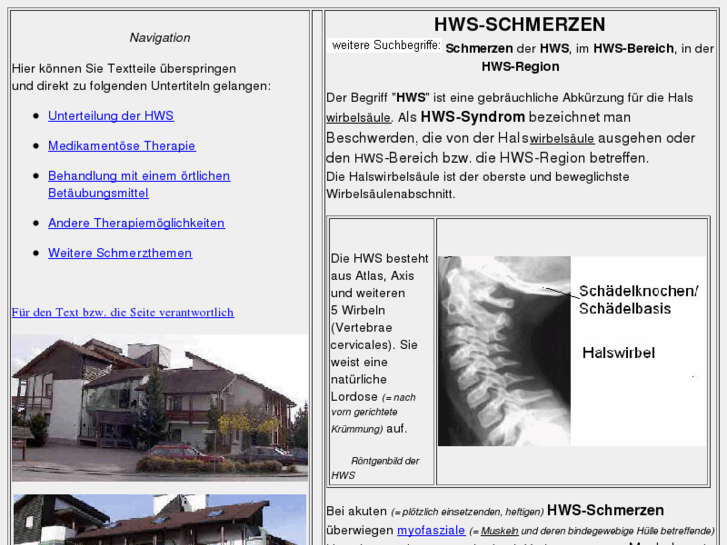The image size is (727, 545).
Task: Click the underlined 'Muskeln' word
Action: (x=499, y=531)
